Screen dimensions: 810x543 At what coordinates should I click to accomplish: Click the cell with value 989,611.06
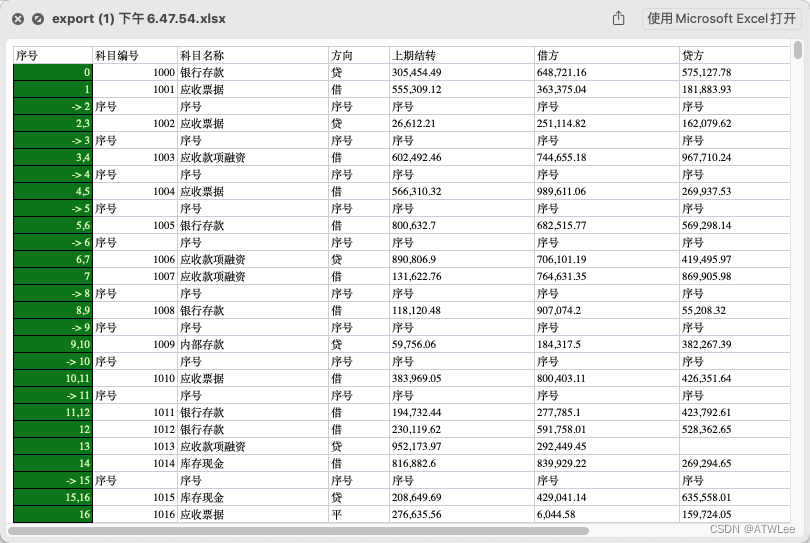tap(606, 192)
